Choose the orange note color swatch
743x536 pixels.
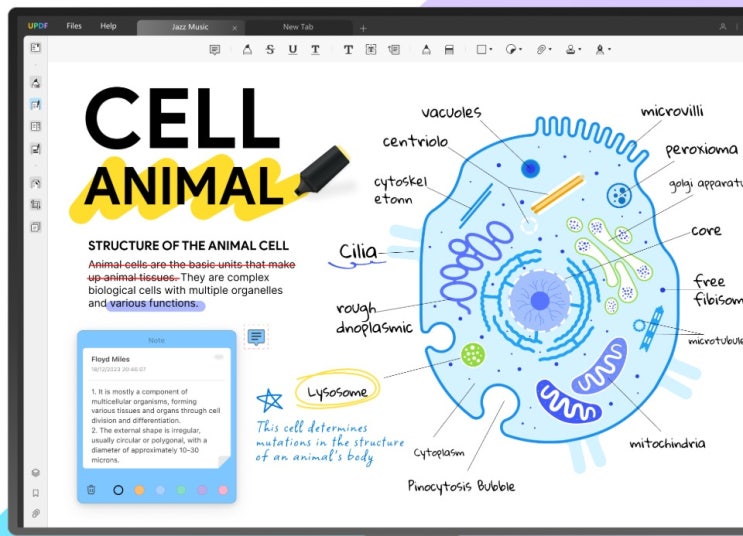tap(139, 490)
